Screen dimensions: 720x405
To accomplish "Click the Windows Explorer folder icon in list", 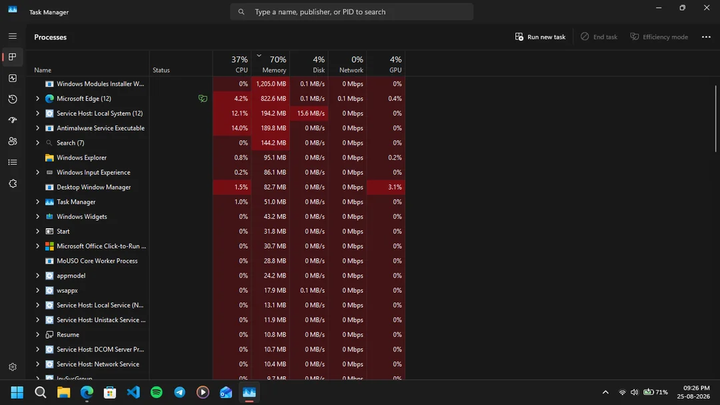I will (x=49, y=158).
